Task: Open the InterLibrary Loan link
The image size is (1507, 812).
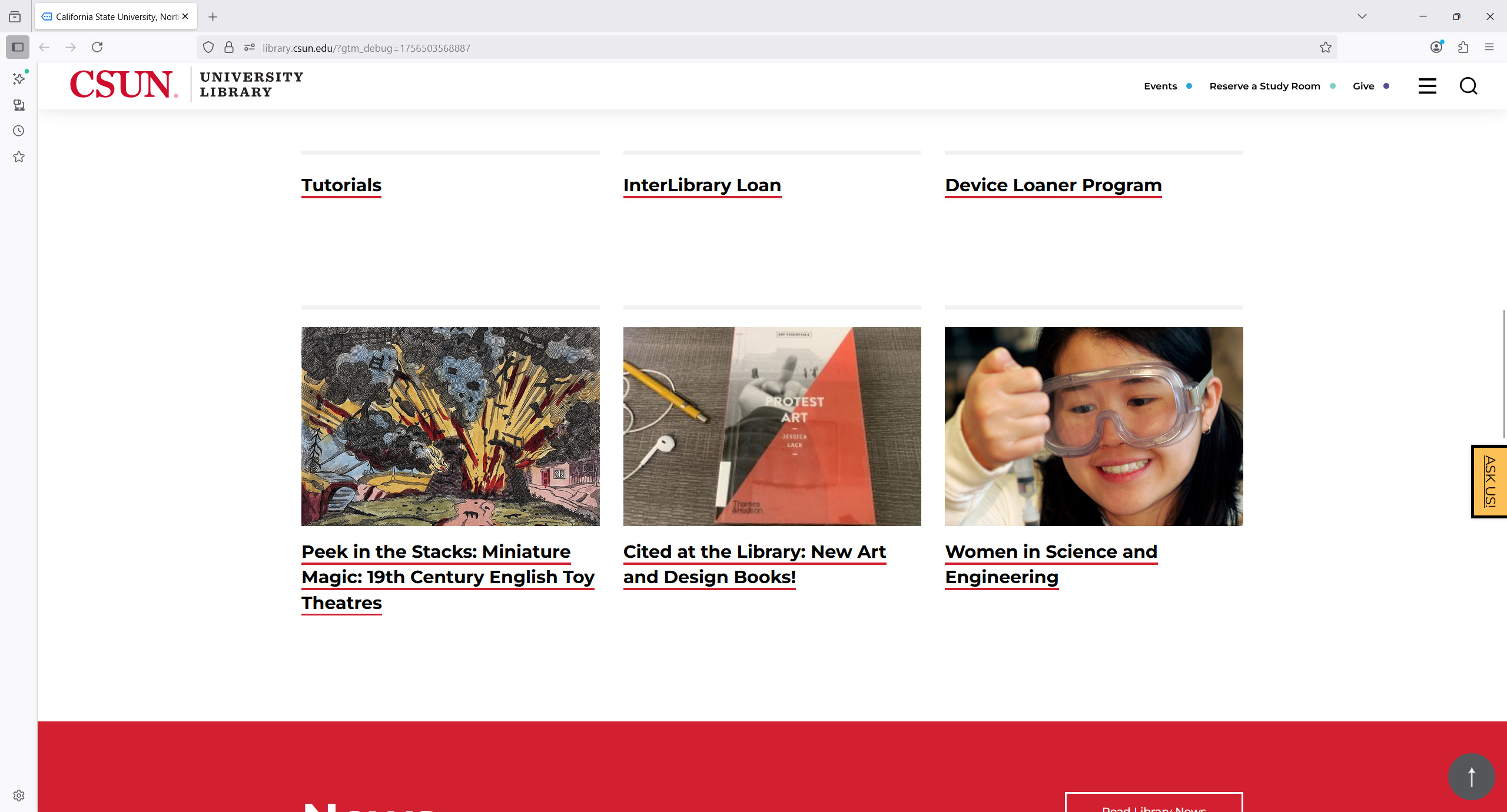Action: click(x=702, y=185)
